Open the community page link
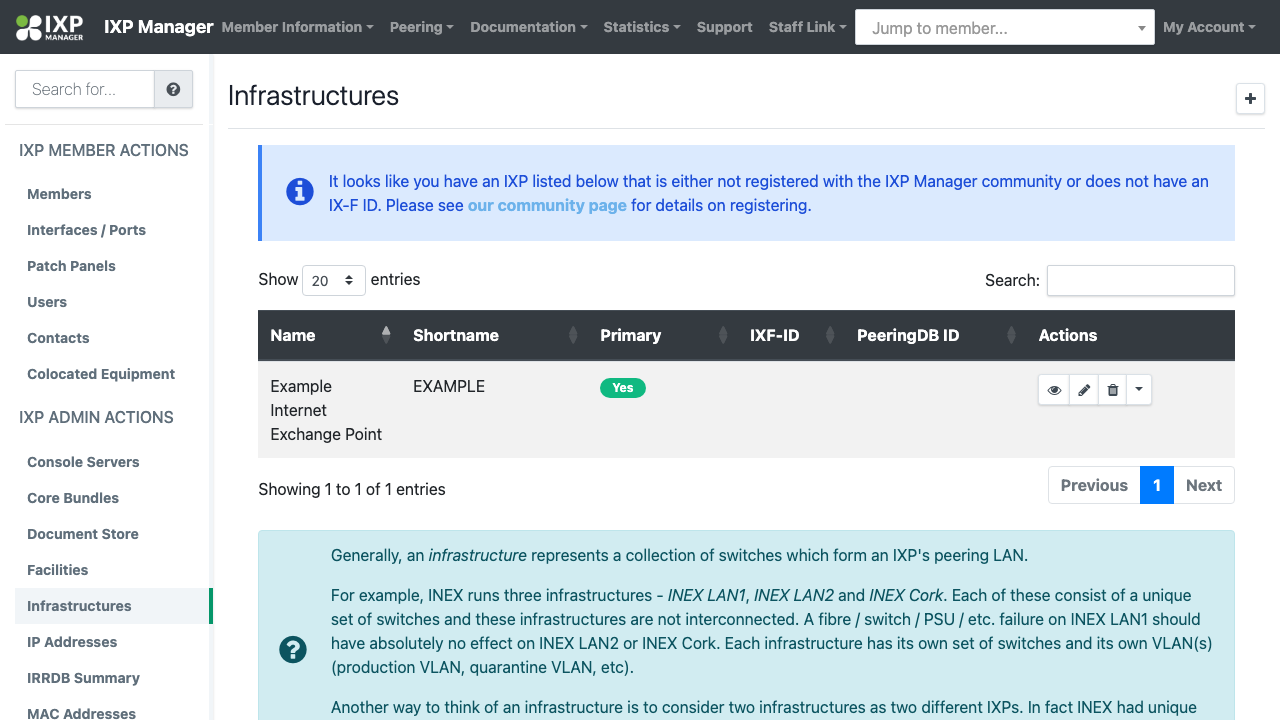The width and height of the screenshot is (1280, 720). coord(547,205)
